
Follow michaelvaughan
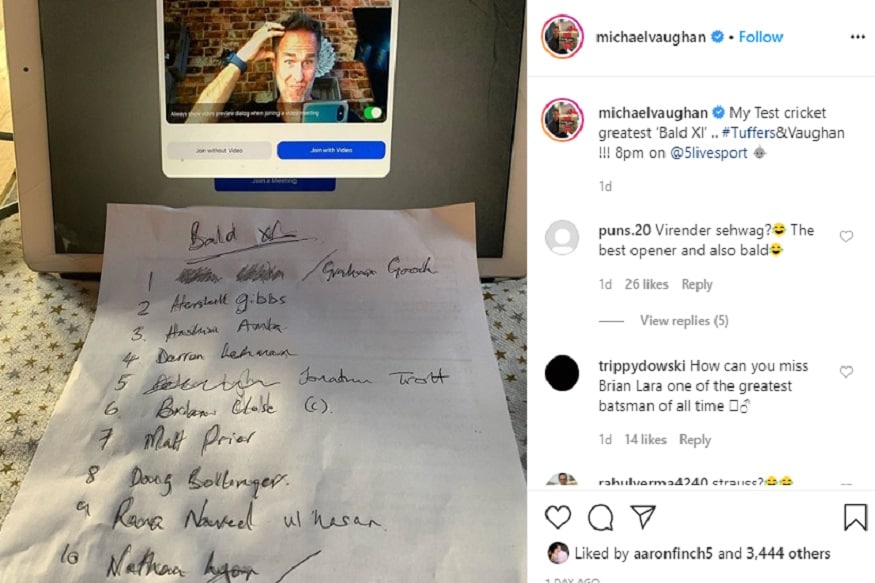click(x=761, y=37)
